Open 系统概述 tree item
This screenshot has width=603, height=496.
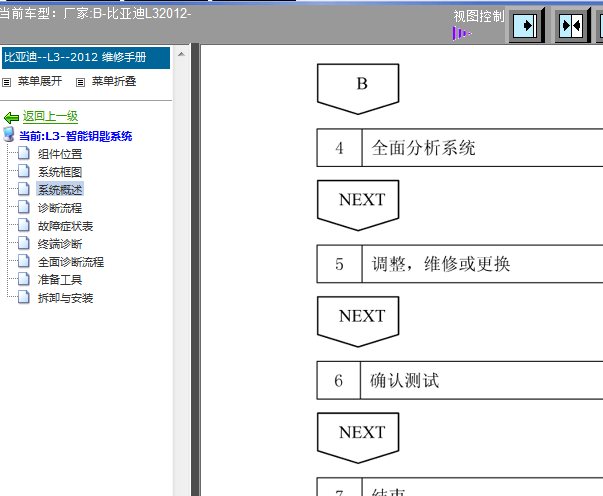pyautogui.click(x=60, y=190)
